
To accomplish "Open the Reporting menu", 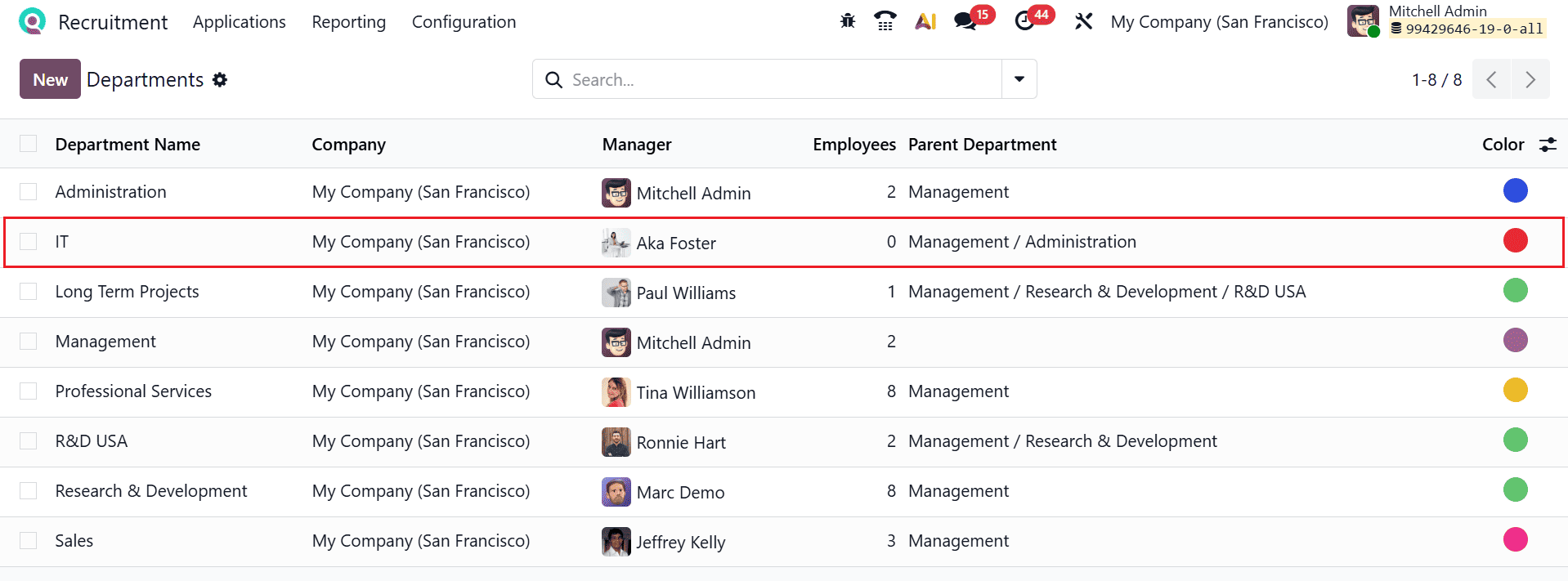I will (348, 22).
